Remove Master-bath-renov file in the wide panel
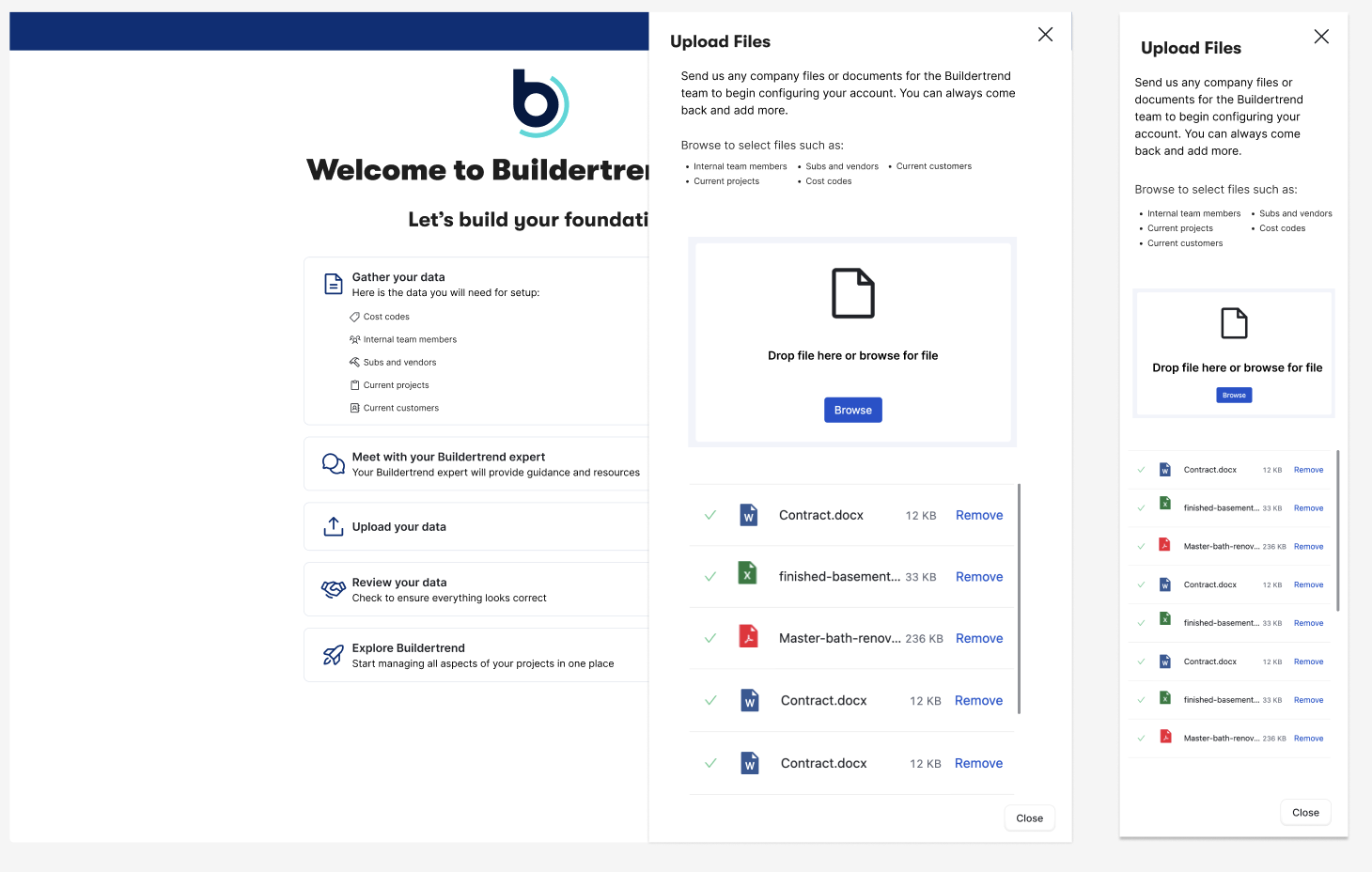Screen dimensions: 1372x872 pyautogui.click(x=979, y=638)
